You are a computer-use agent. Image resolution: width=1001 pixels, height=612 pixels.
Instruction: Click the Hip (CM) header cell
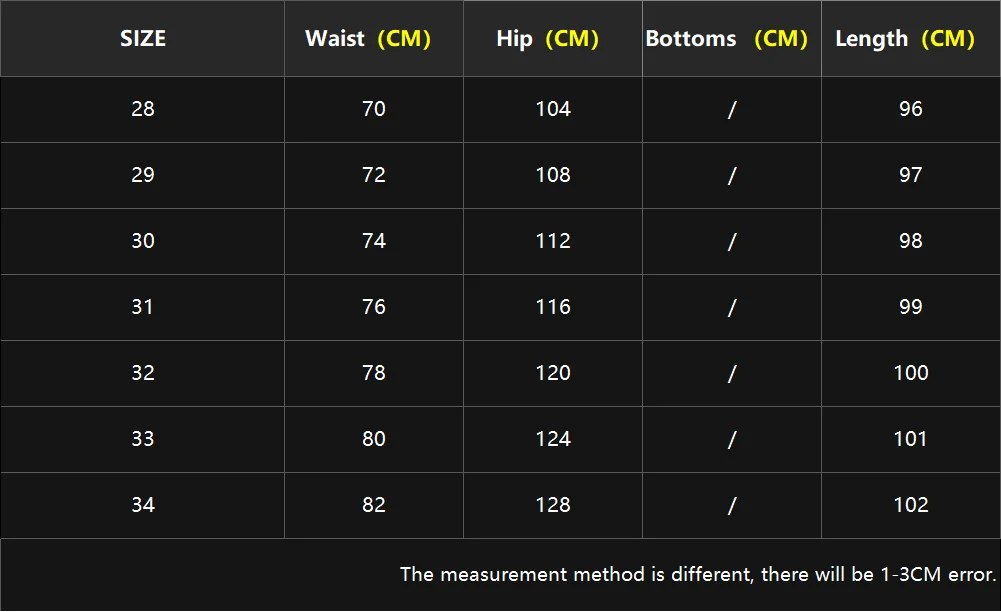tap(547, 39)
